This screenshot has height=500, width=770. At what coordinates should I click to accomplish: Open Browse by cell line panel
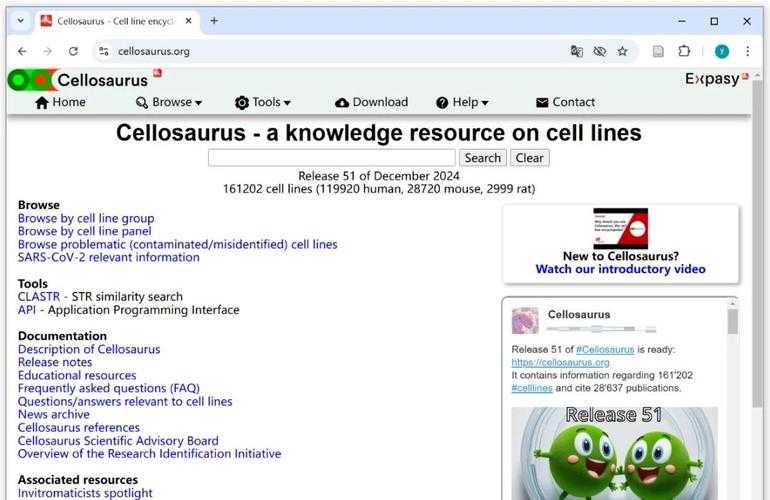(84, 231)
